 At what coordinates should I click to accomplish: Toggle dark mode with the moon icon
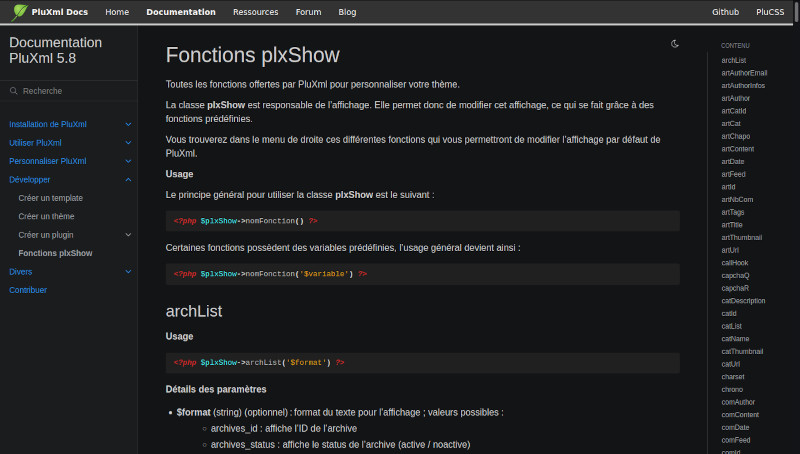pos(675,44)
